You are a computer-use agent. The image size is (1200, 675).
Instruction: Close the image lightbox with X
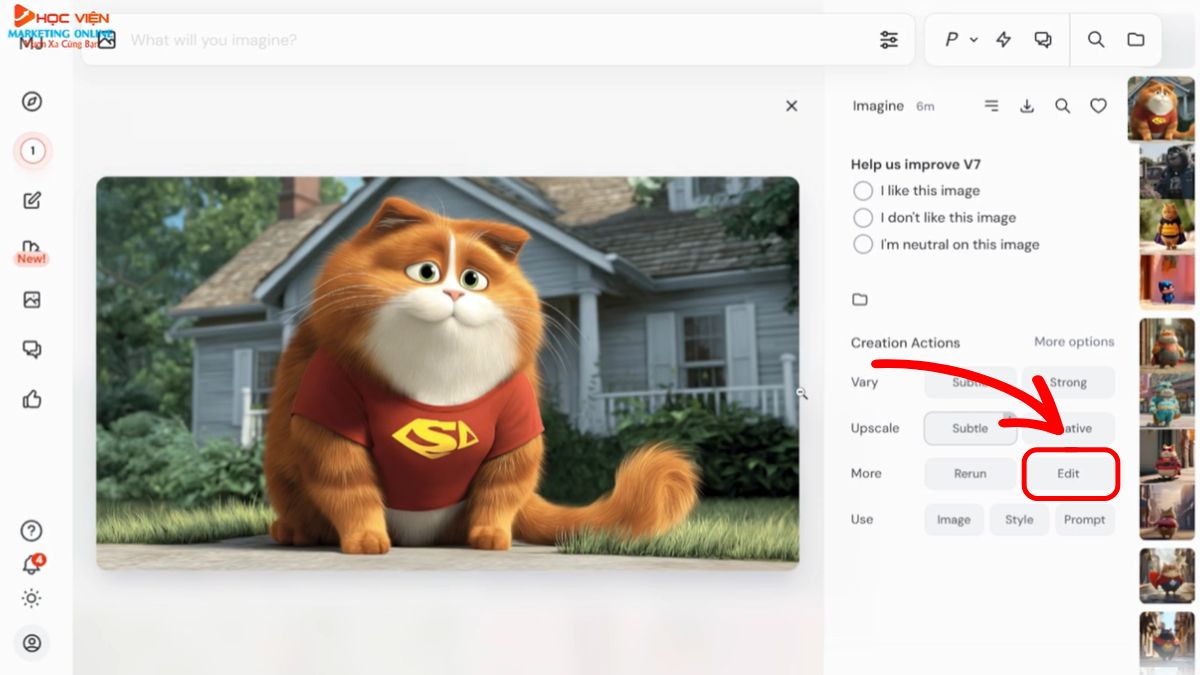click(x=792, y=106)
